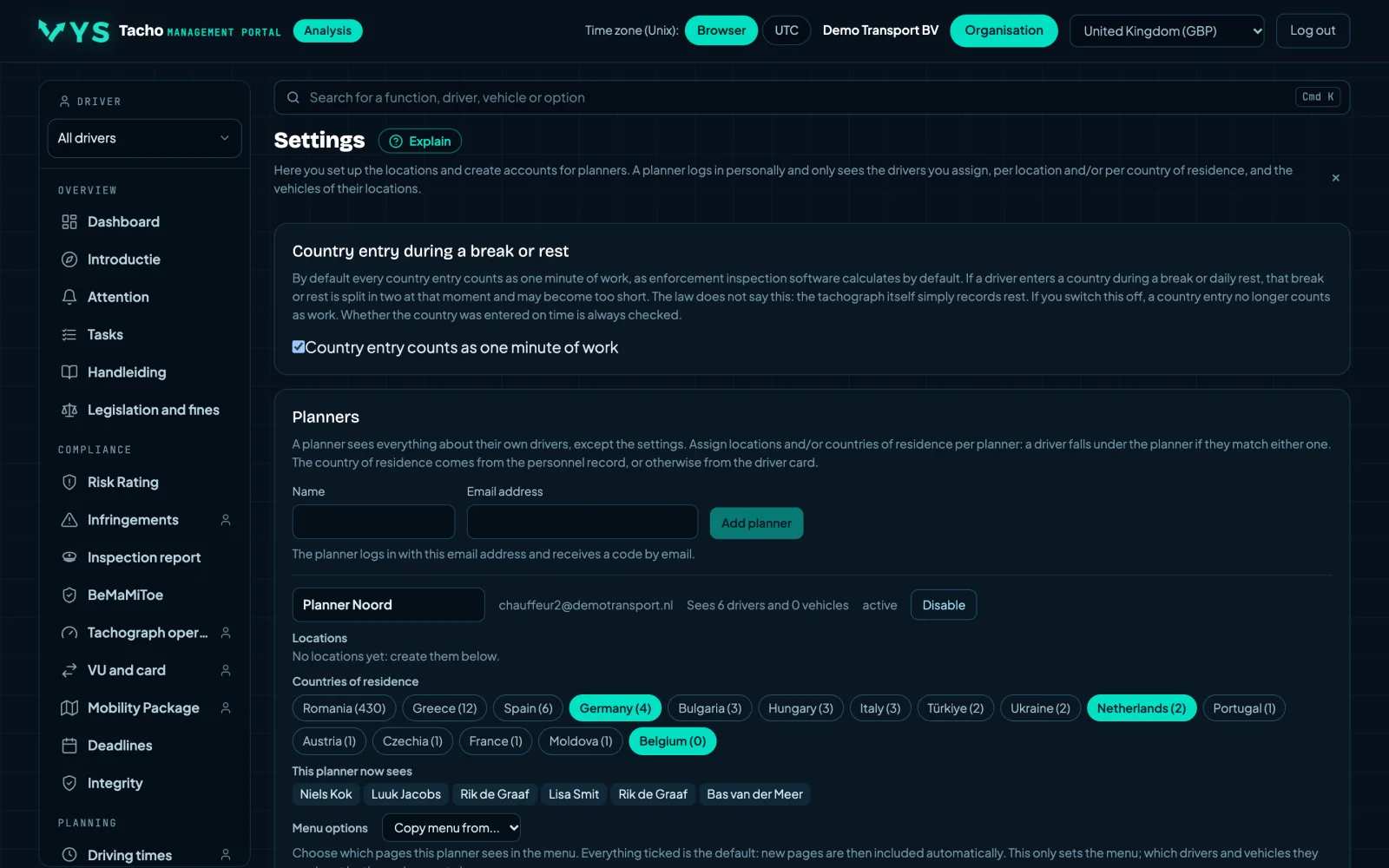Open the United Kingdom (GBP) country selector

point(1167,31)
